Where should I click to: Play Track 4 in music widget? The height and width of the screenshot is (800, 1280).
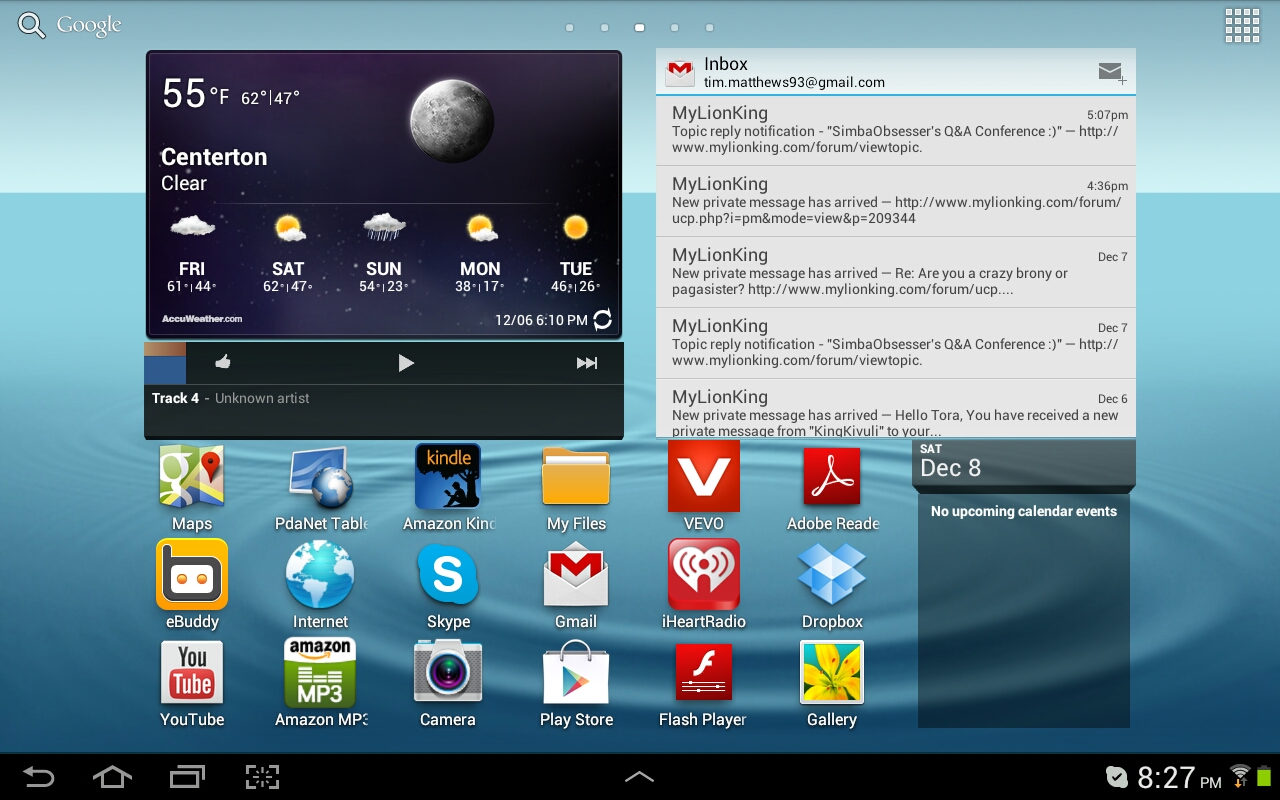[x=405, y=363]
